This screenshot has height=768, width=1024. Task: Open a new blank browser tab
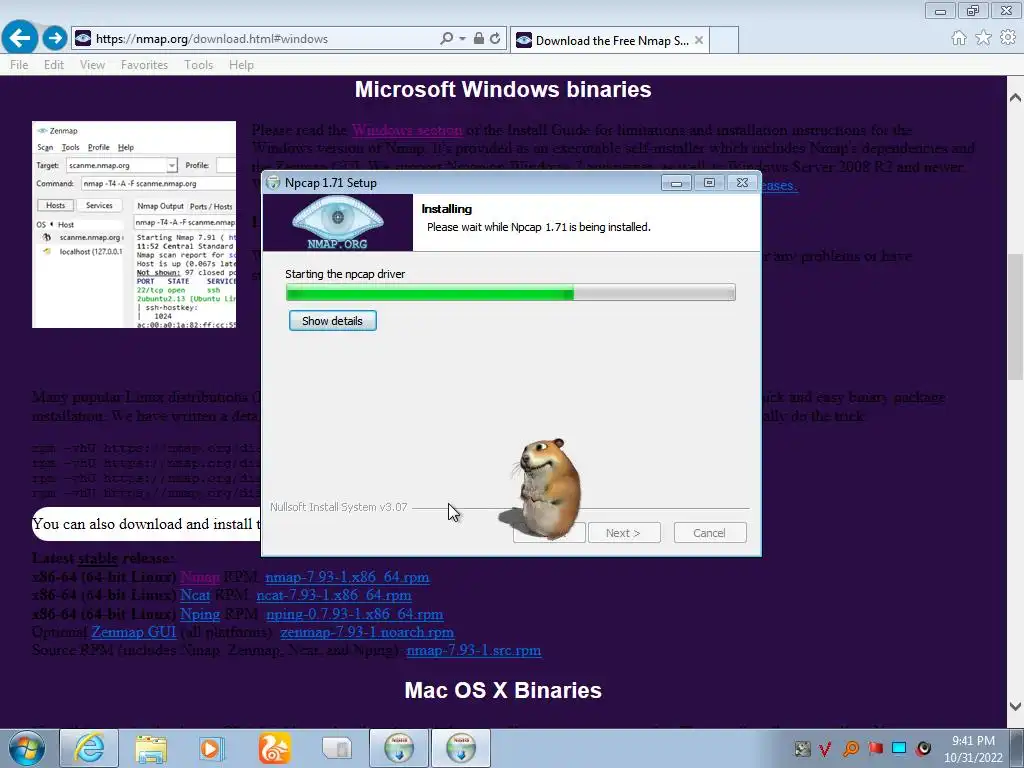point(724,40)
